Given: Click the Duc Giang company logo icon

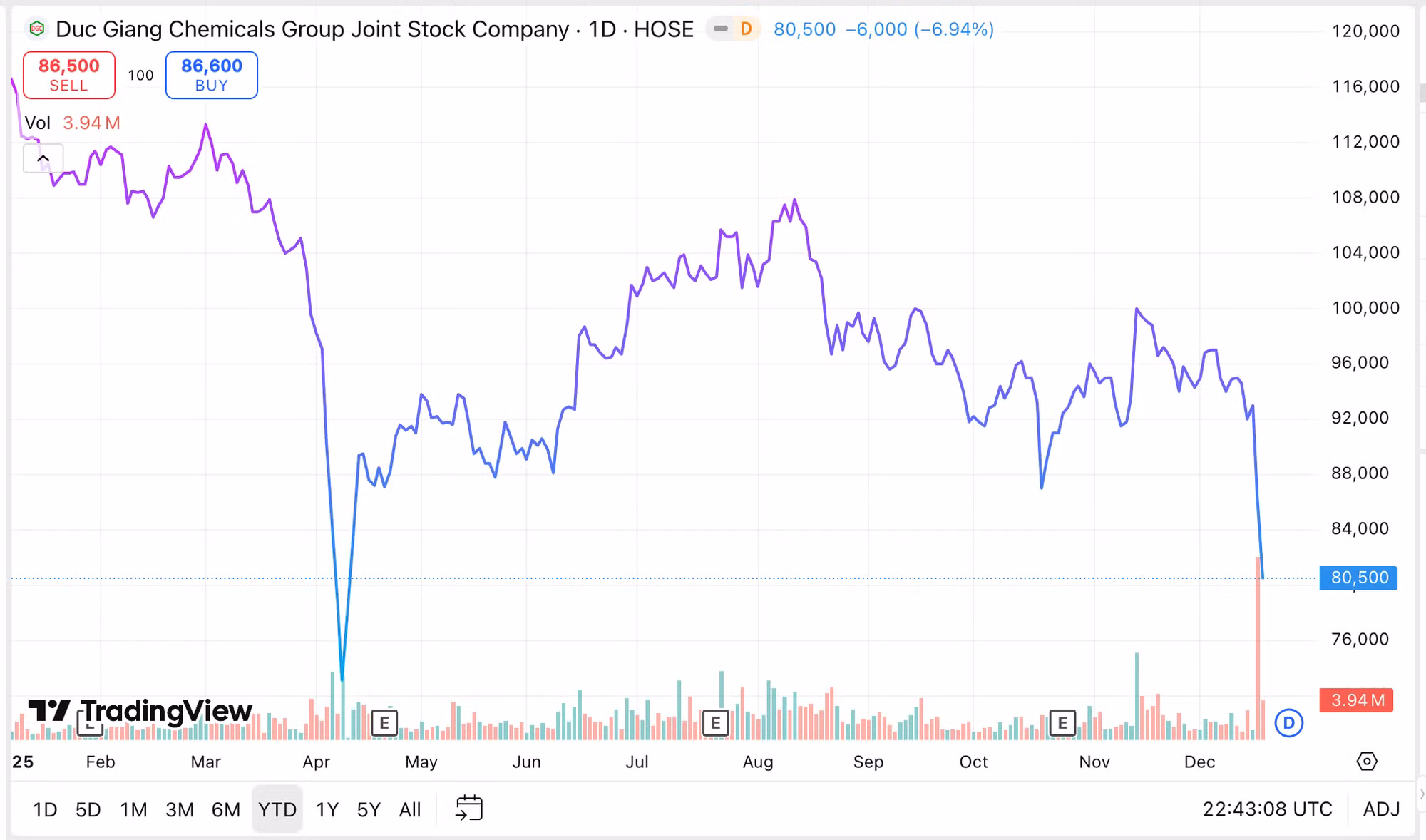Looking at the screenshot, I should click(x=36, y=29).
